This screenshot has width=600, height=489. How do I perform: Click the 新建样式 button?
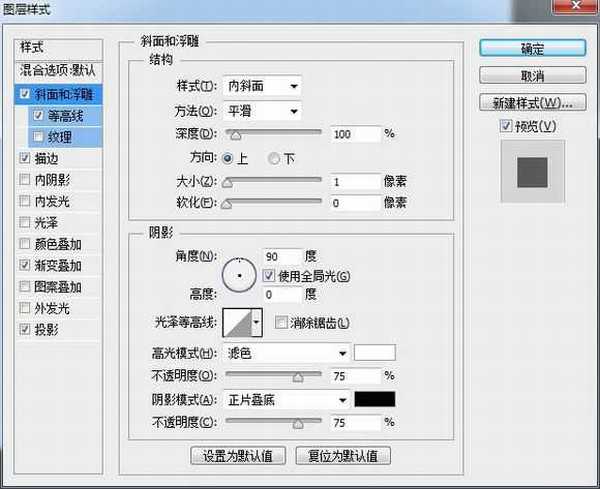click(532, 103)
